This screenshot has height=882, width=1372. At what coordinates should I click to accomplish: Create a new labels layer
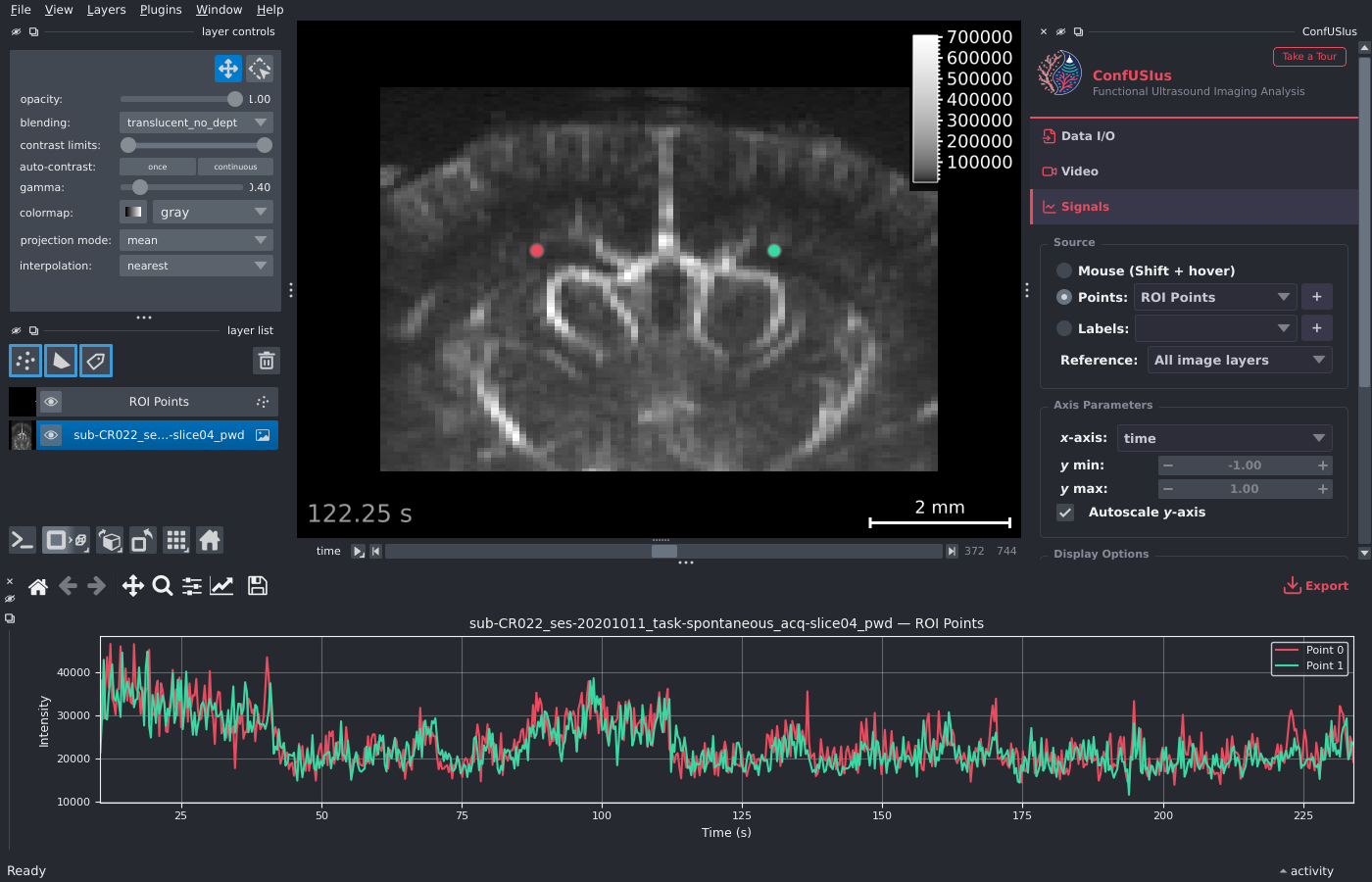(96, 361)
